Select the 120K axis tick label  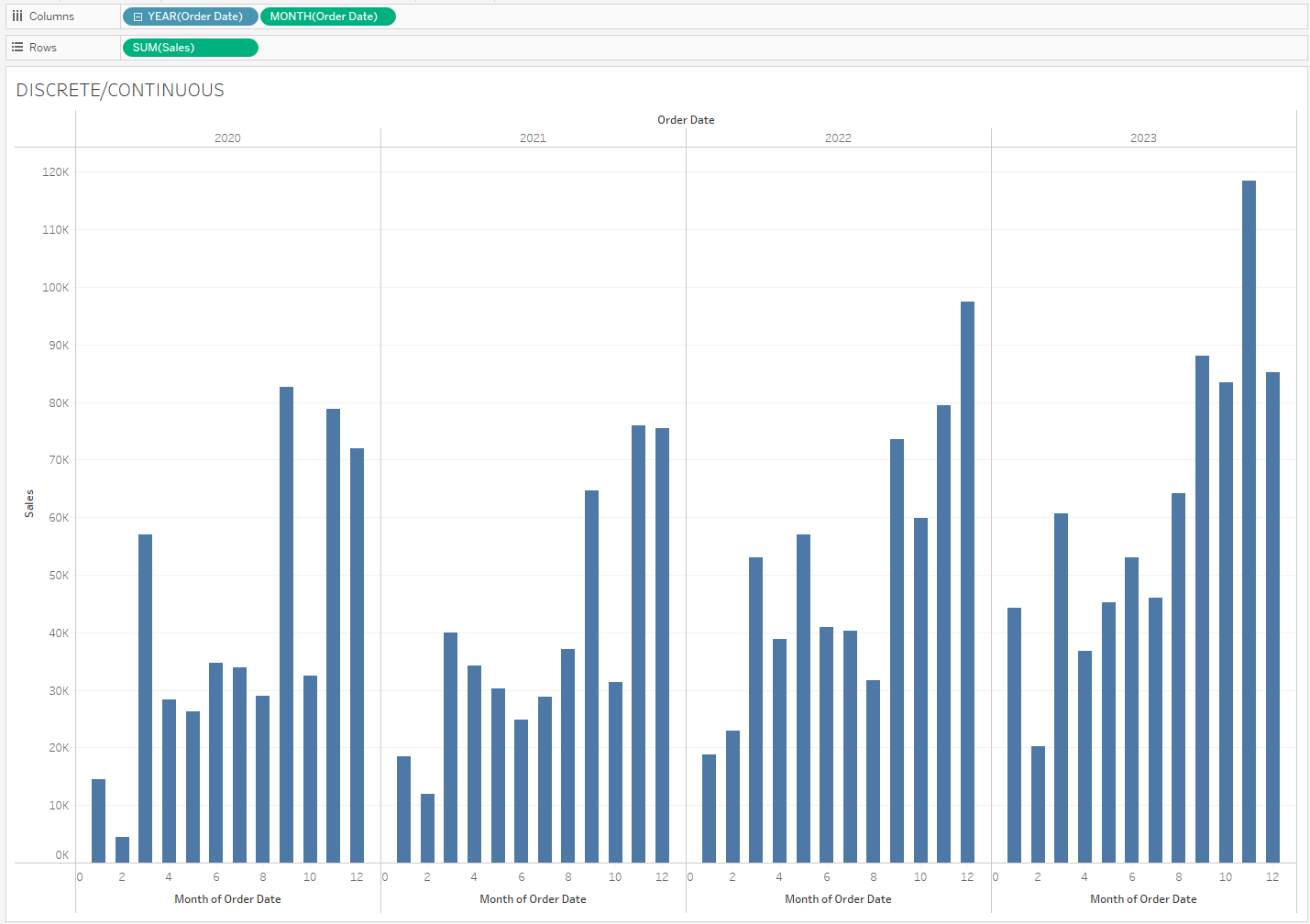pos(56,172)
